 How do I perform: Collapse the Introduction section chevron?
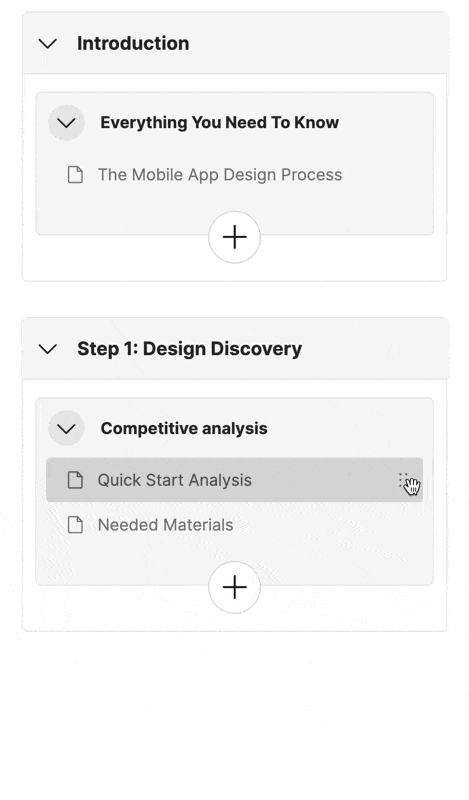click(48, 43)
